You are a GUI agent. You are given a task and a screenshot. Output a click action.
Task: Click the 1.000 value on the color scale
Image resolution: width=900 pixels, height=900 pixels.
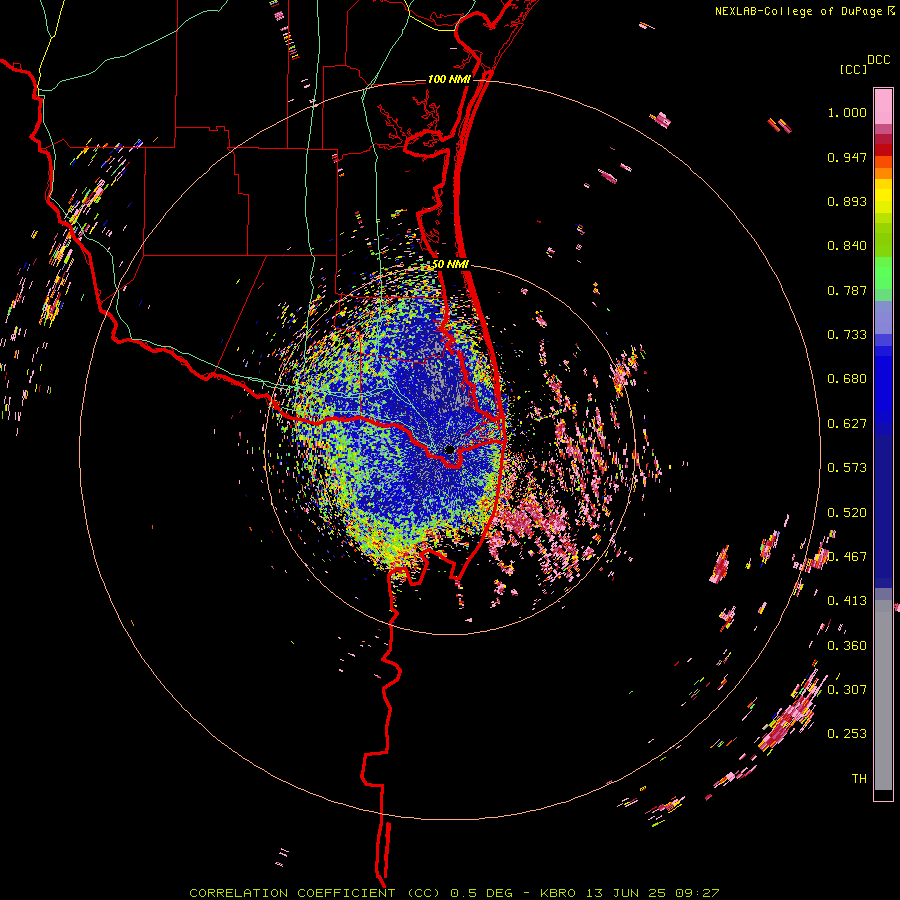click(847, 112)
